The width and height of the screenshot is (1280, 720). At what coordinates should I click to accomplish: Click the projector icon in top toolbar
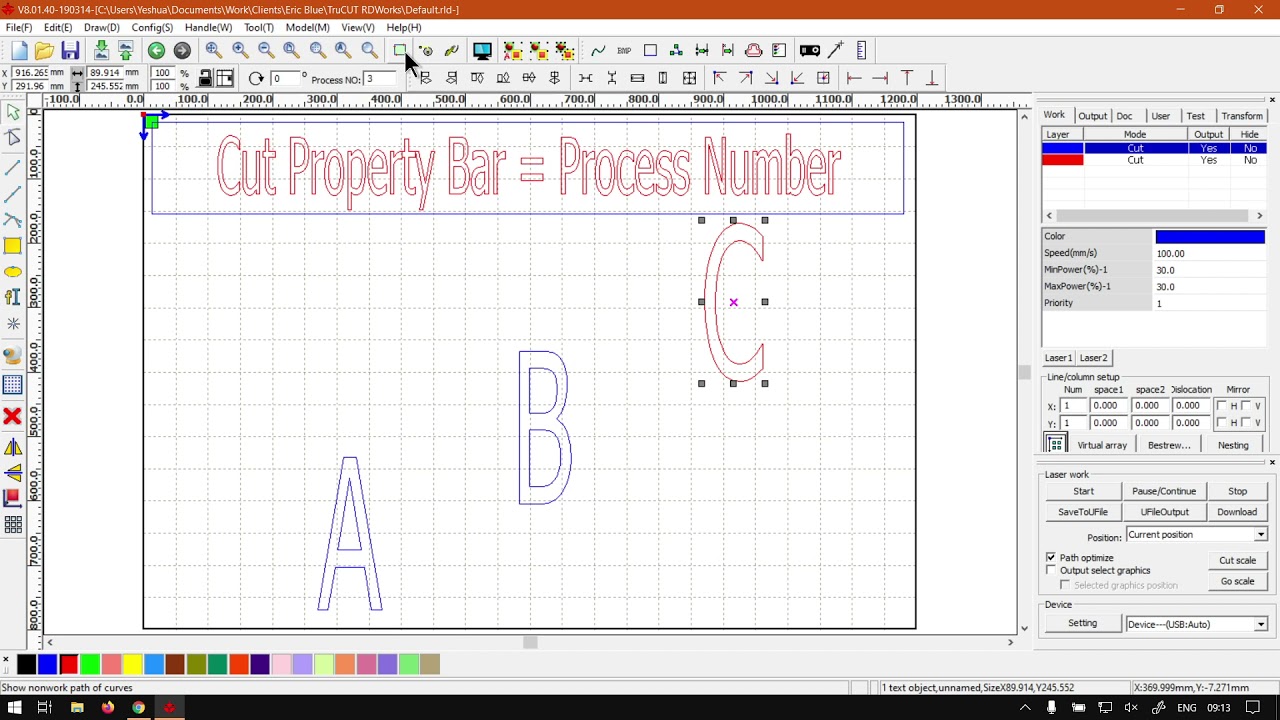tap(810, 51)
